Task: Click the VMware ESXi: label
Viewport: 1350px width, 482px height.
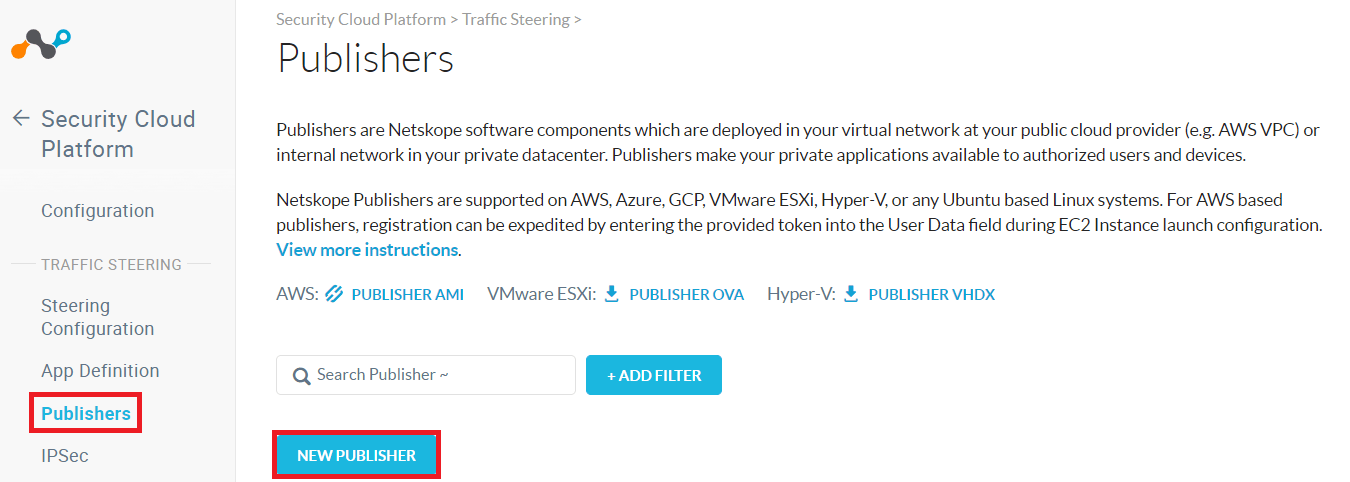Action: [x=541, y=294]
